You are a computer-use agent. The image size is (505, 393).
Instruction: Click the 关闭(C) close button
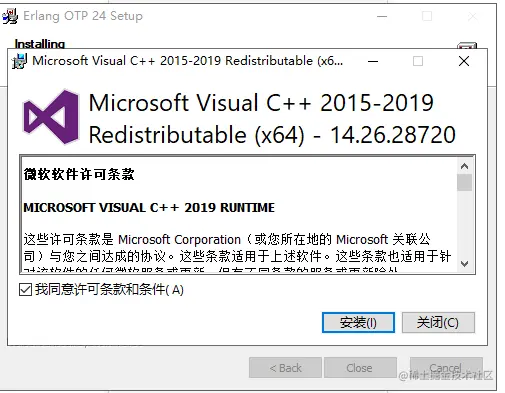438,322
